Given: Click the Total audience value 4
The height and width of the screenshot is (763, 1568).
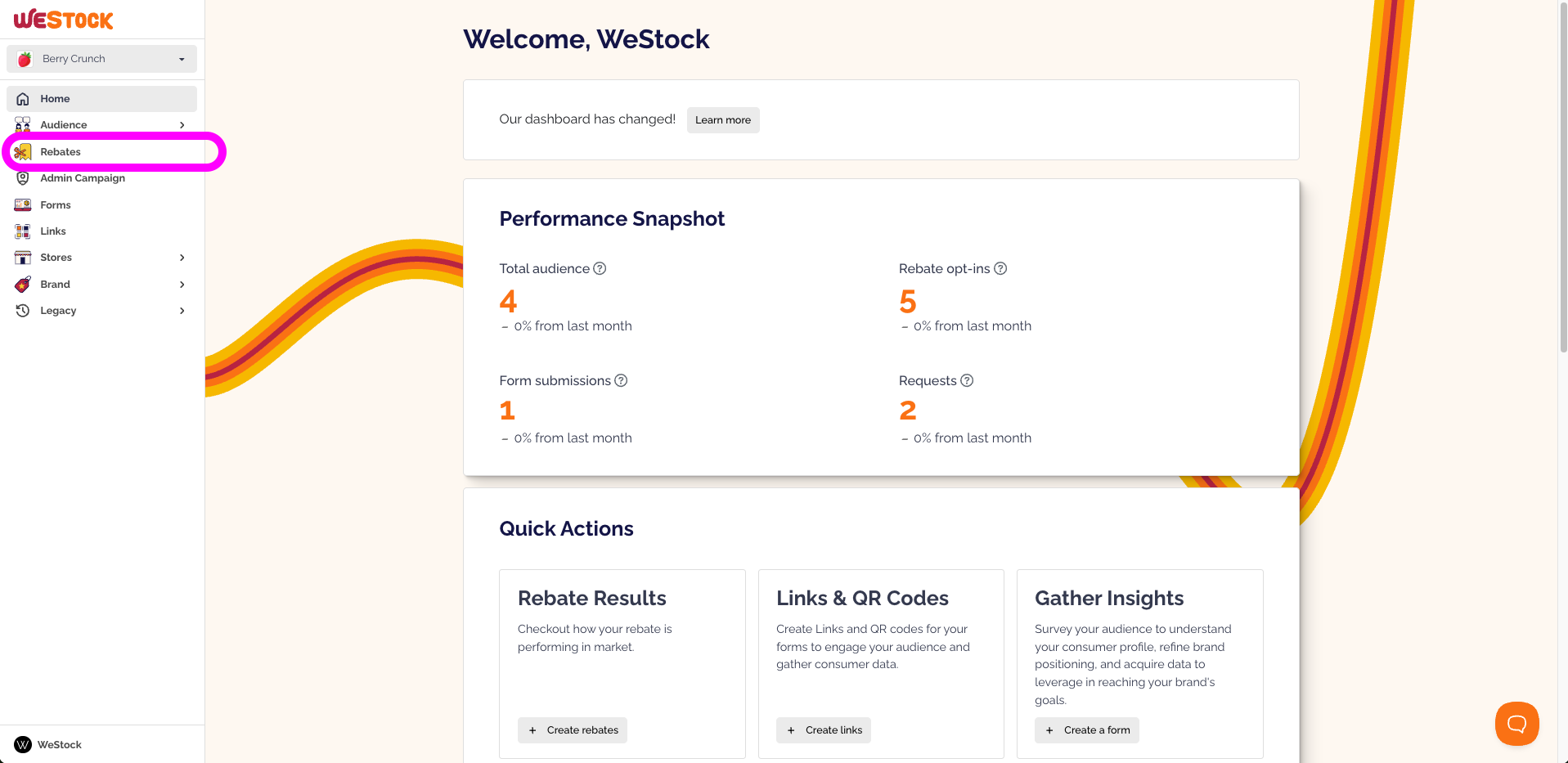Looking at the screenshot, I should click(x=508, y=301).
